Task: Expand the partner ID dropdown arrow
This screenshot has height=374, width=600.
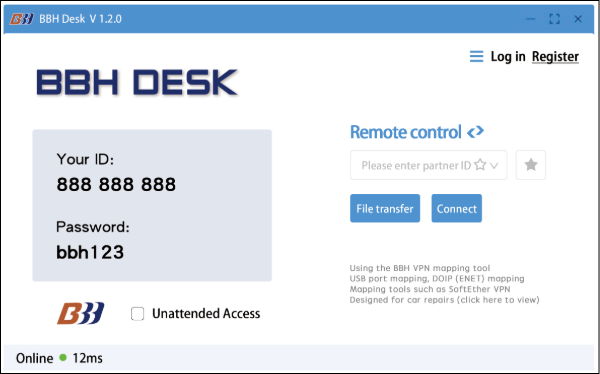Action: (x=494, y=166)
